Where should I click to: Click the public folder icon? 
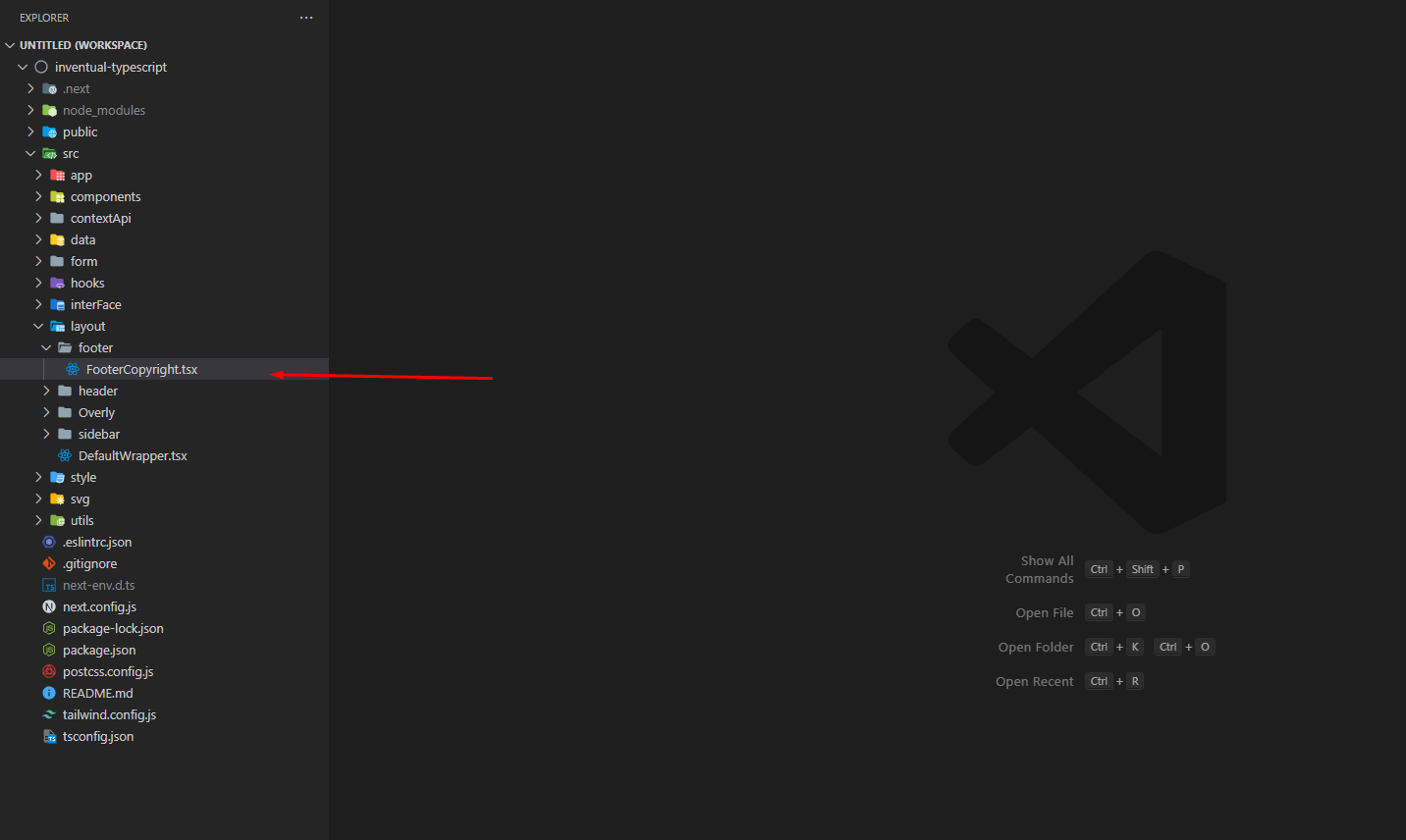[x=49, y=131]
